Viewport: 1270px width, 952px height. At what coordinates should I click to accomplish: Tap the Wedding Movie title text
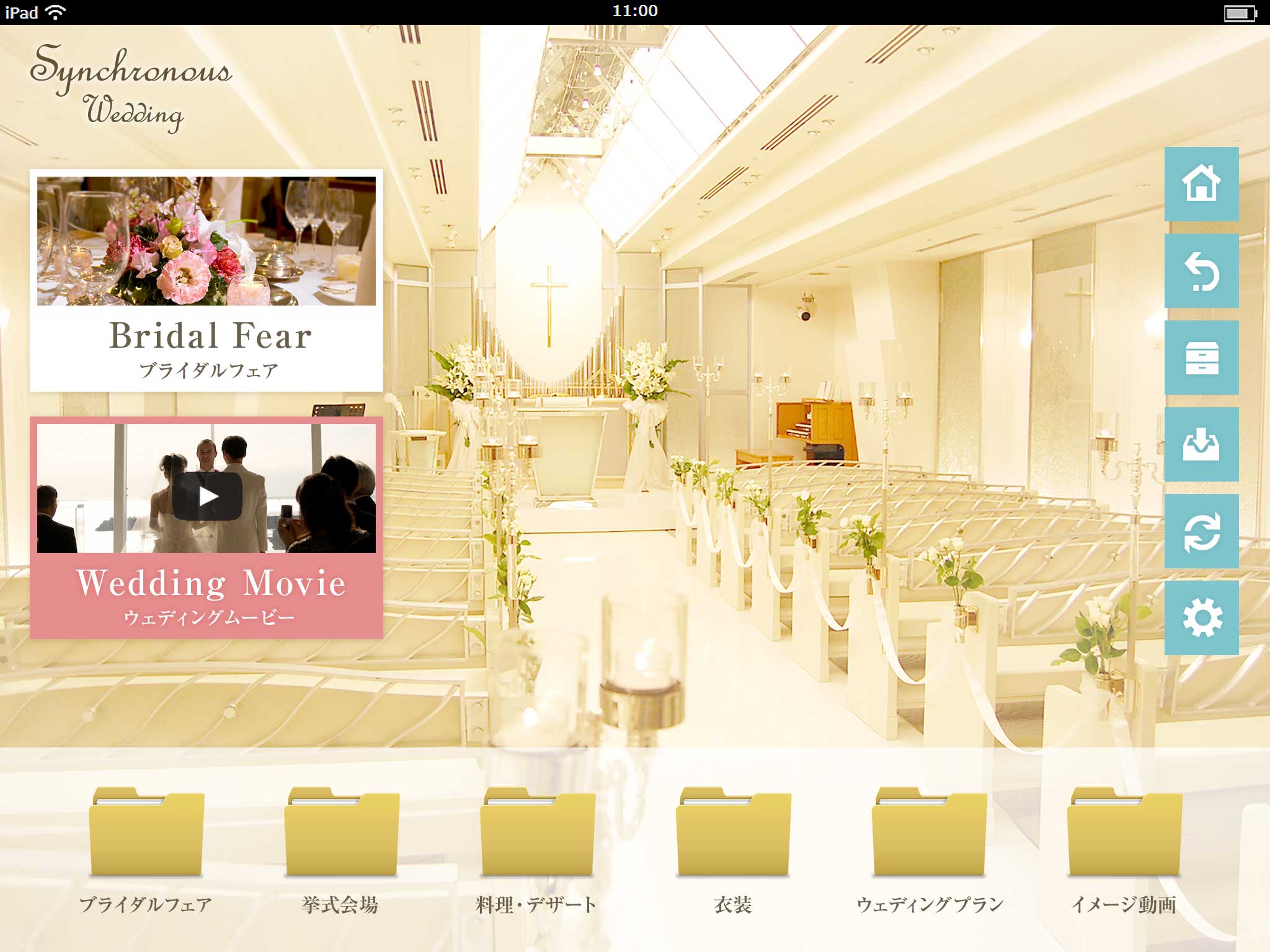pos(211,583)
